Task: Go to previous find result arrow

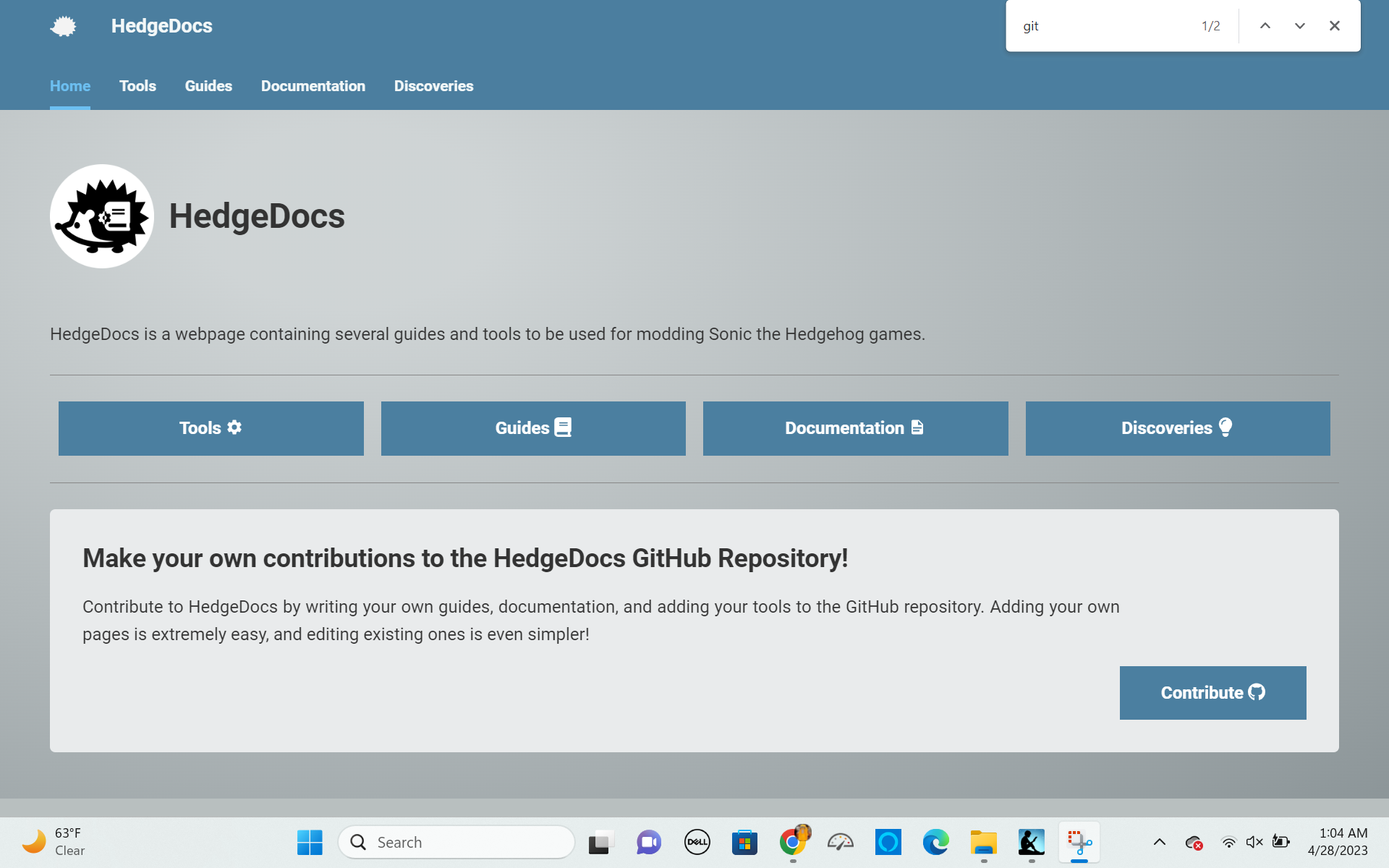Action: click(x=1265, y=26)
